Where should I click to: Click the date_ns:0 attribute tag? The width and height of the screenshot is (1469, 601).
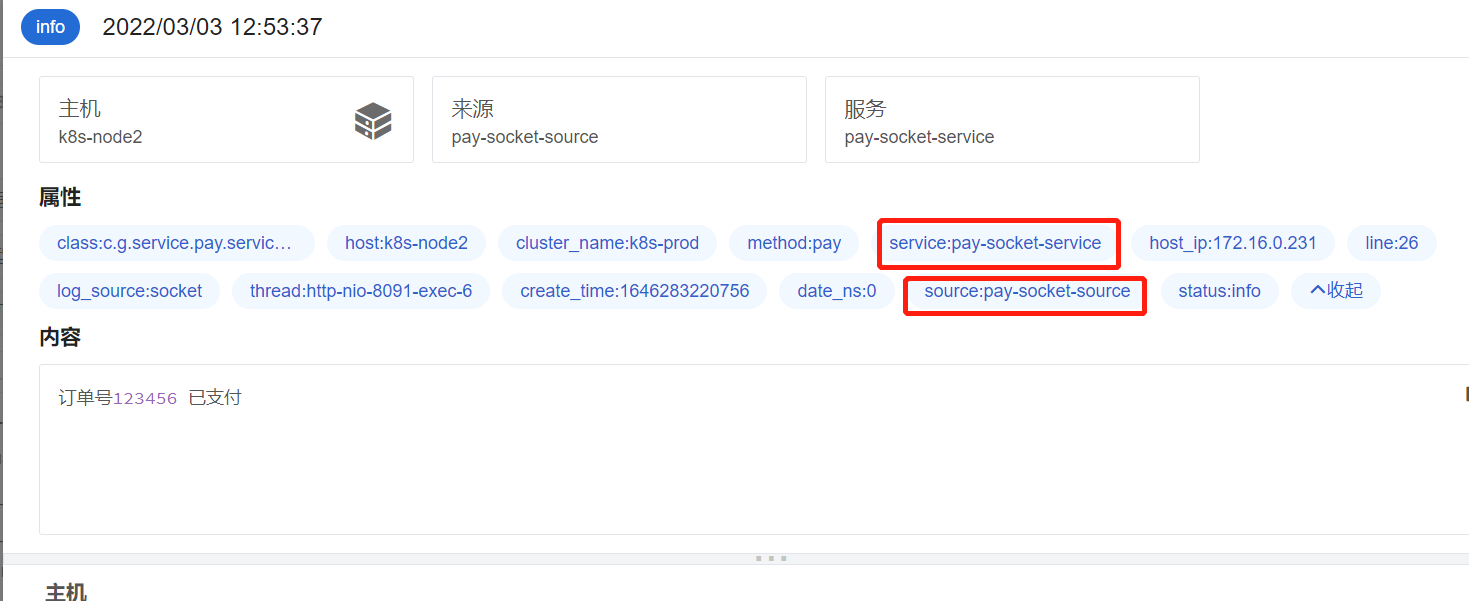(837, 291)
